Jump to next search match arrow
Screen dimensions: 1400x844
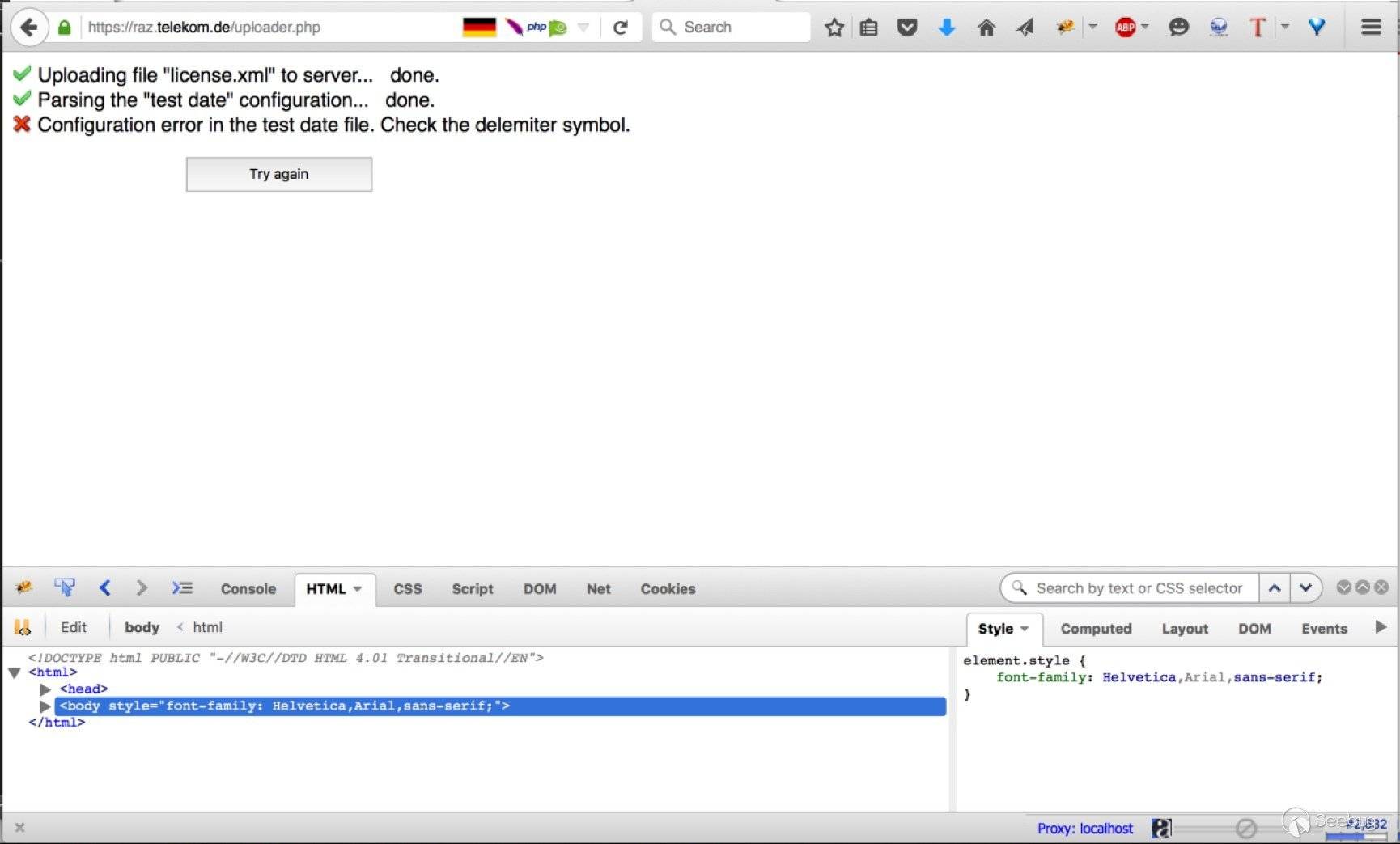1306,588
